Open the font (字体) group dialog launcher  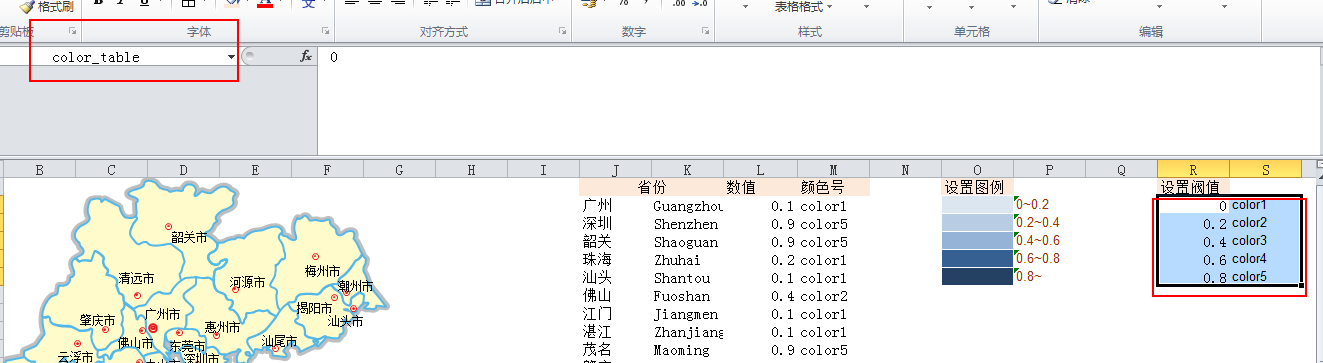pyautogui.click(x=325, y=32)
